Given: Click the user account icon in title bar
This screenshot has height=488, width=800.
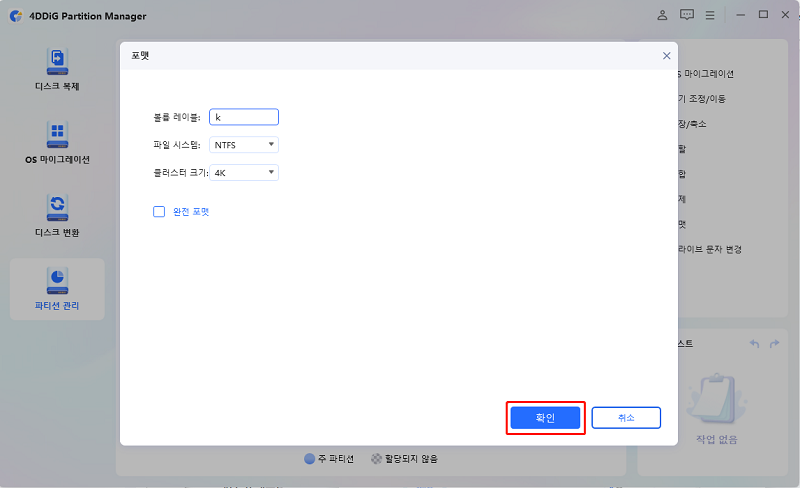Looking at the screenshot, I should (662, 15).
